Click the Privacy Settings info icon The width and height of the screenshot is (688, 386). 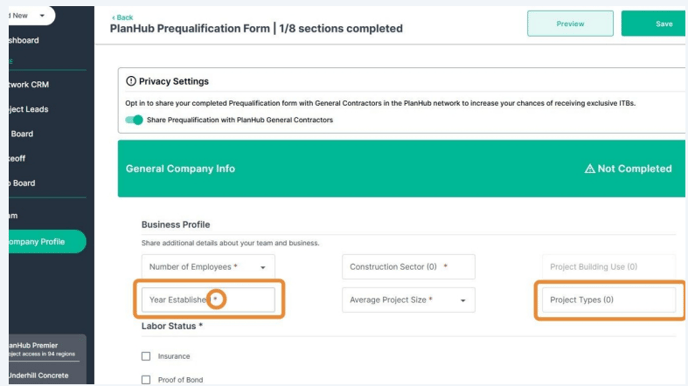pos(131,81)
